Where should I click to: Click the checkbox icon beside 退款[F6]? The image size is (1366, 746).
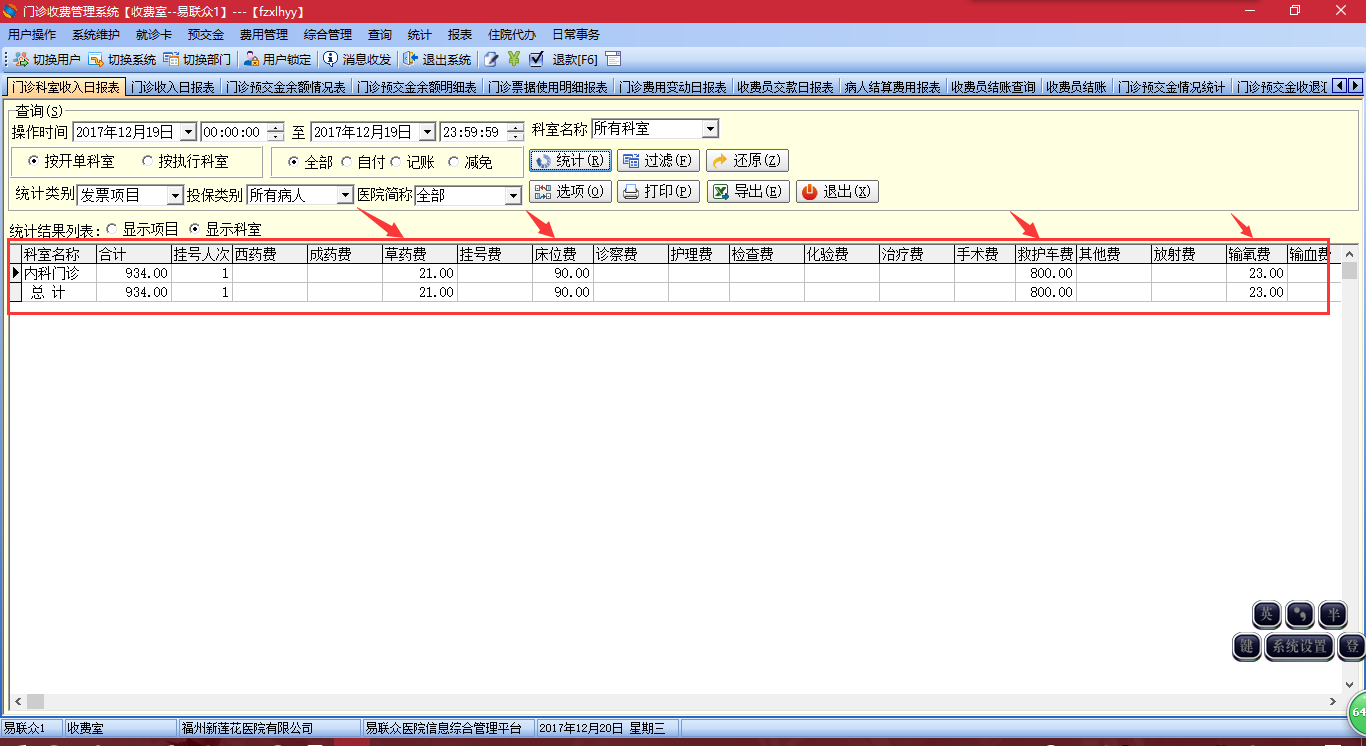tap(536, 59)
